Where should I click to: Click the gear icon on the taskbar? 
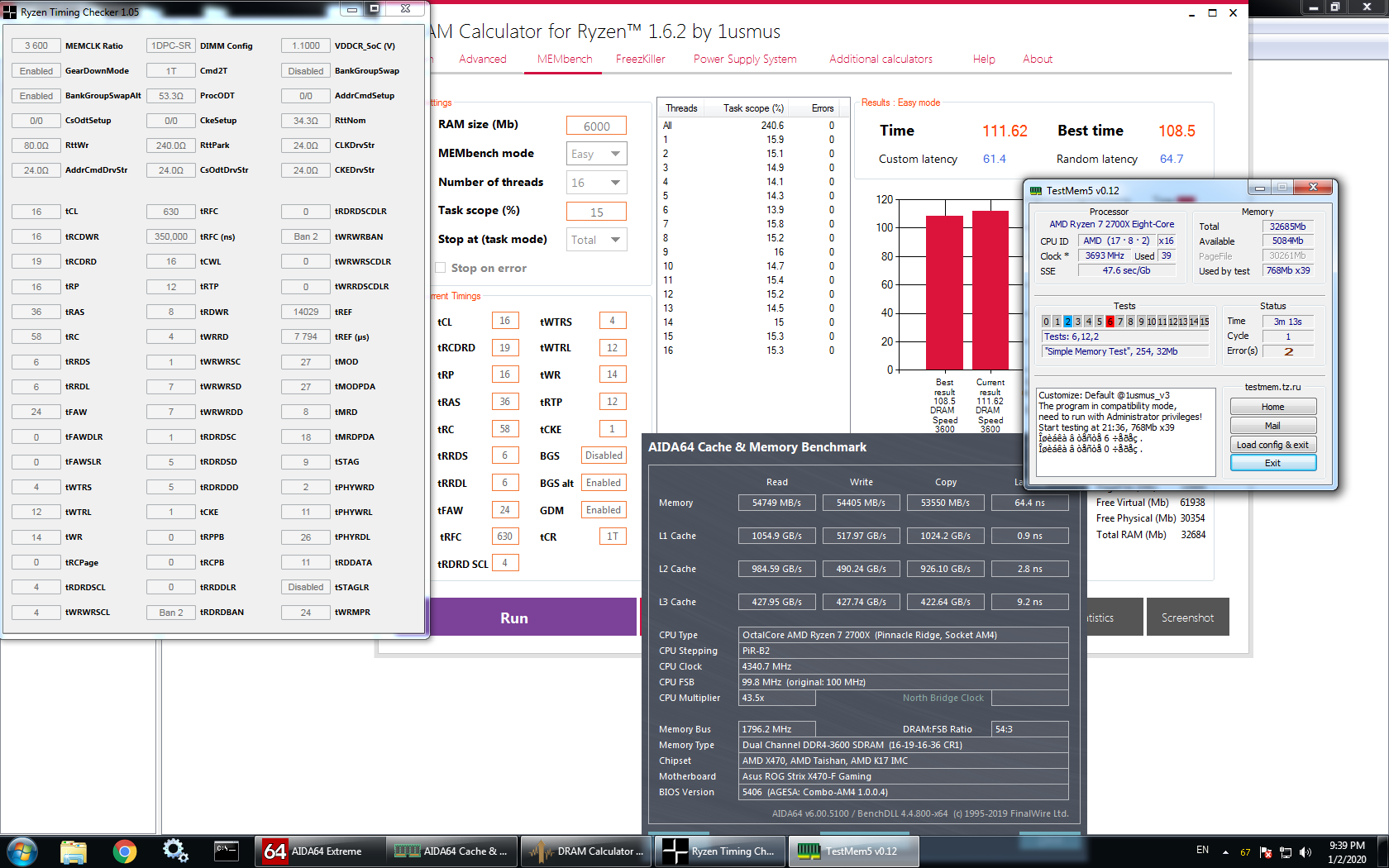click(175, 851)
